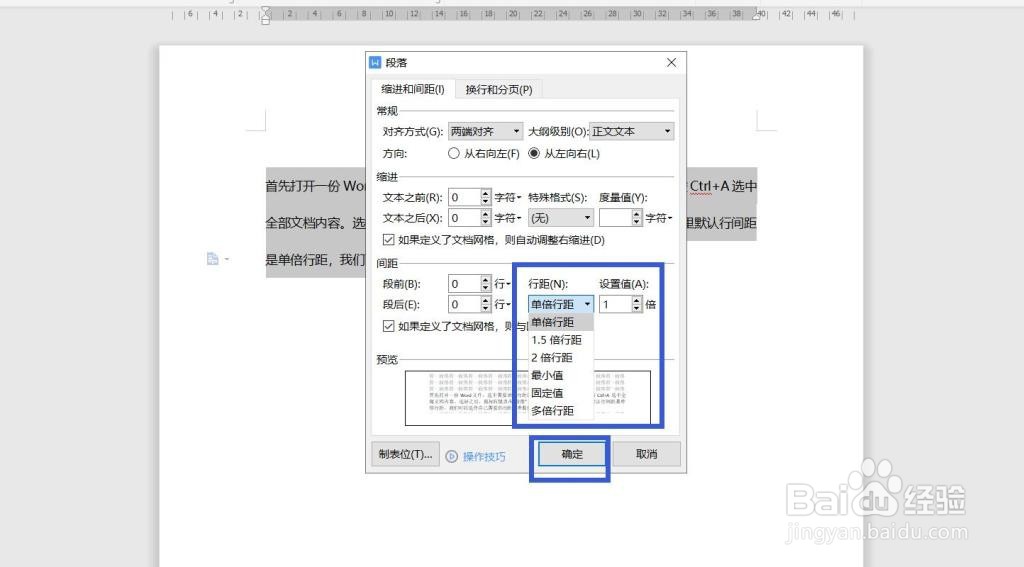The height and width of the screenshot is (567, 1024).
Task: Adjust 设置值 with spinner arrows
Action: click(637, 304)
